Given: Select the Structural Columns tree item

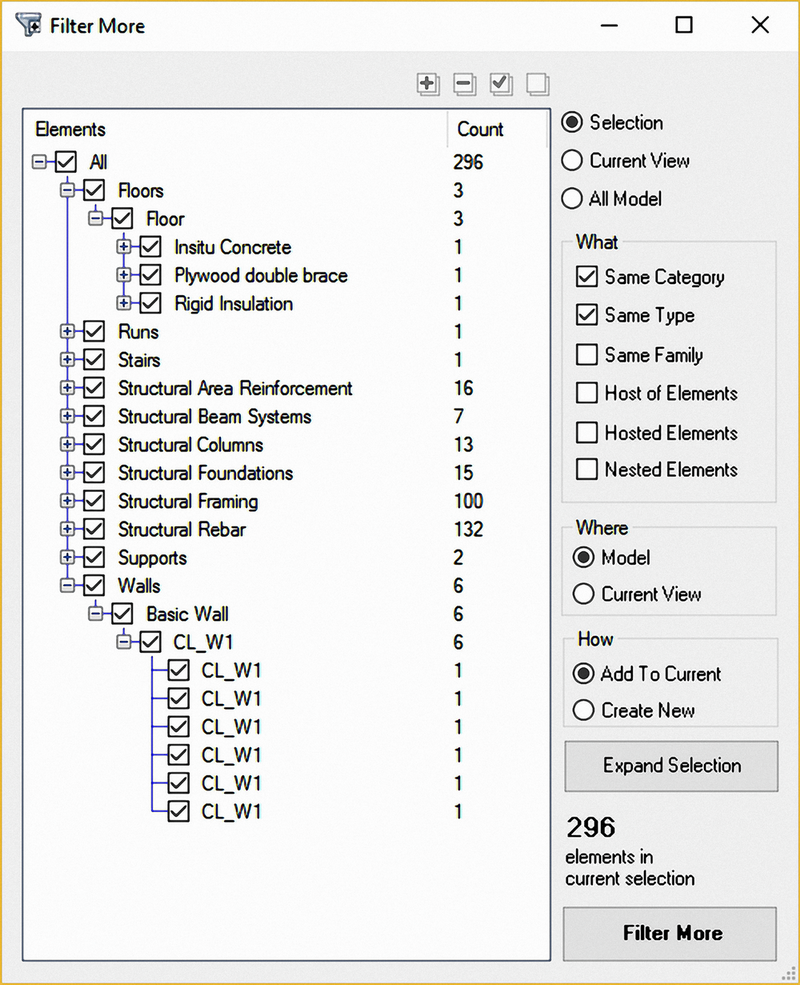Looking at the screenshot, I should (190, 445).
